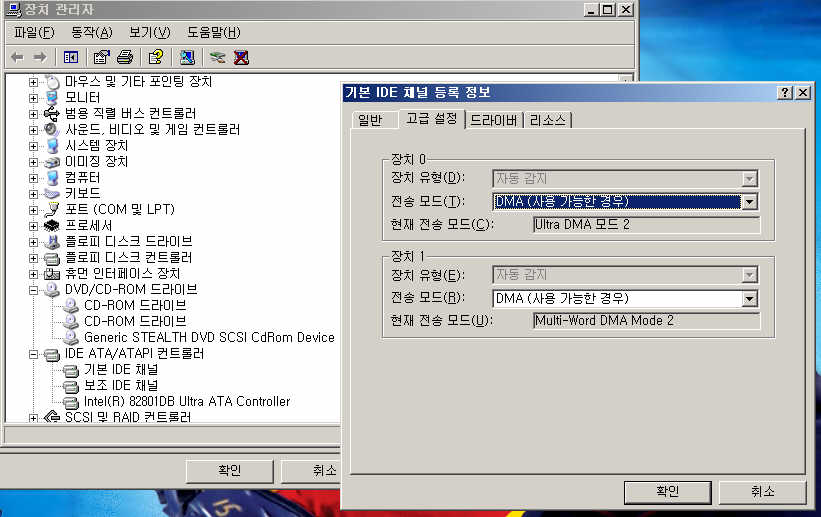Screen dimensions: 821x517
Task: Open the 장치 1 전송 모드 dropdown
Action: pyautogui.click(x=749, y=298)
